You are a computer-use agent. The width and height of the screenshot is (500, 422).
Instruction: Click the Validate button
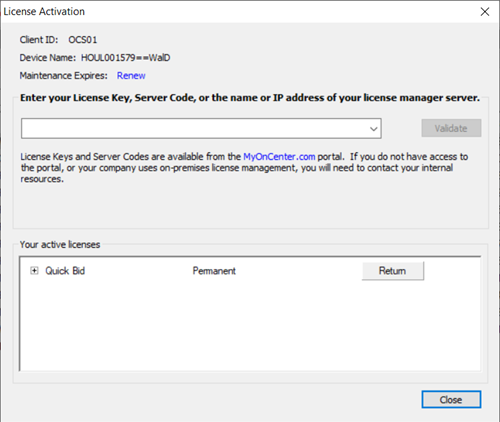[x=451, y=128]
